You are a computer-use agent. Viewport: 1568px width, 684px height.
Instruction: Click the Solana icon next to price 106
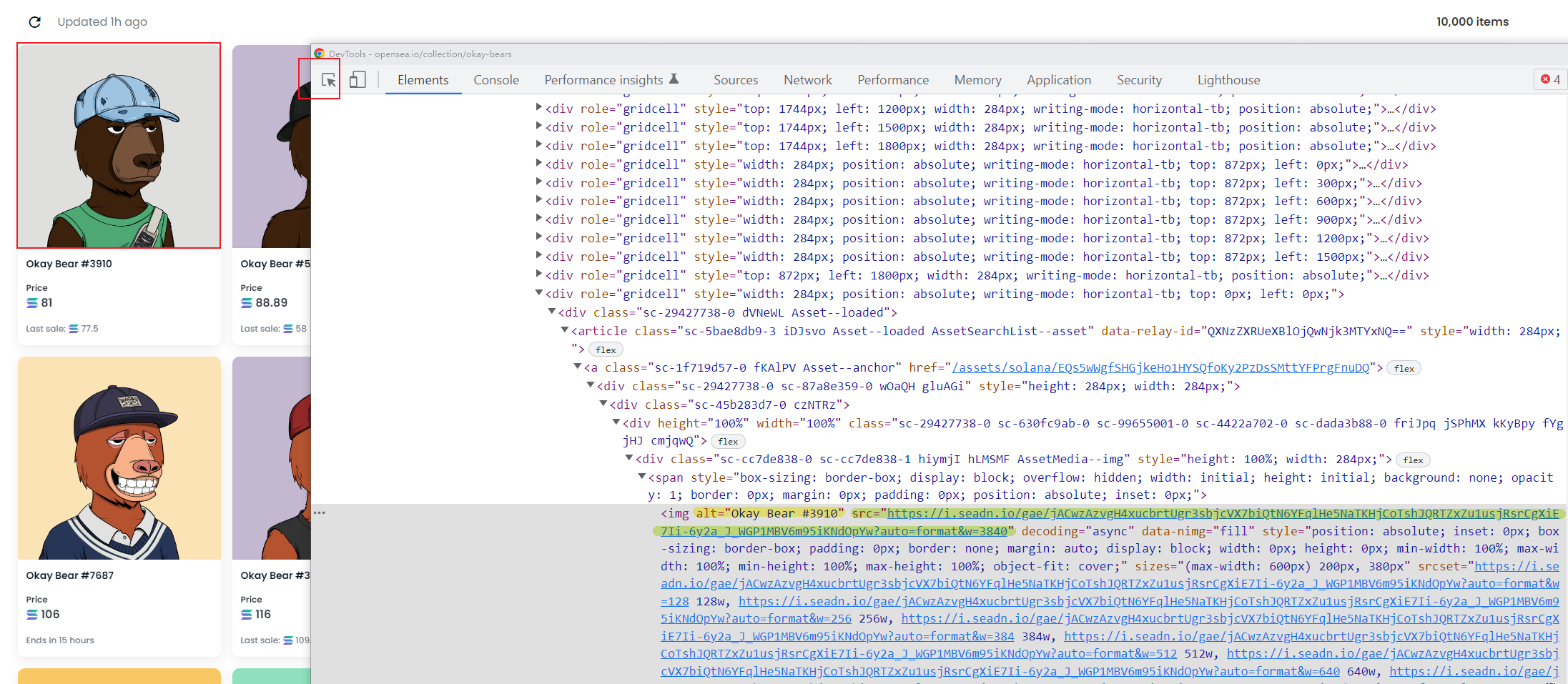tap(32, 615)
